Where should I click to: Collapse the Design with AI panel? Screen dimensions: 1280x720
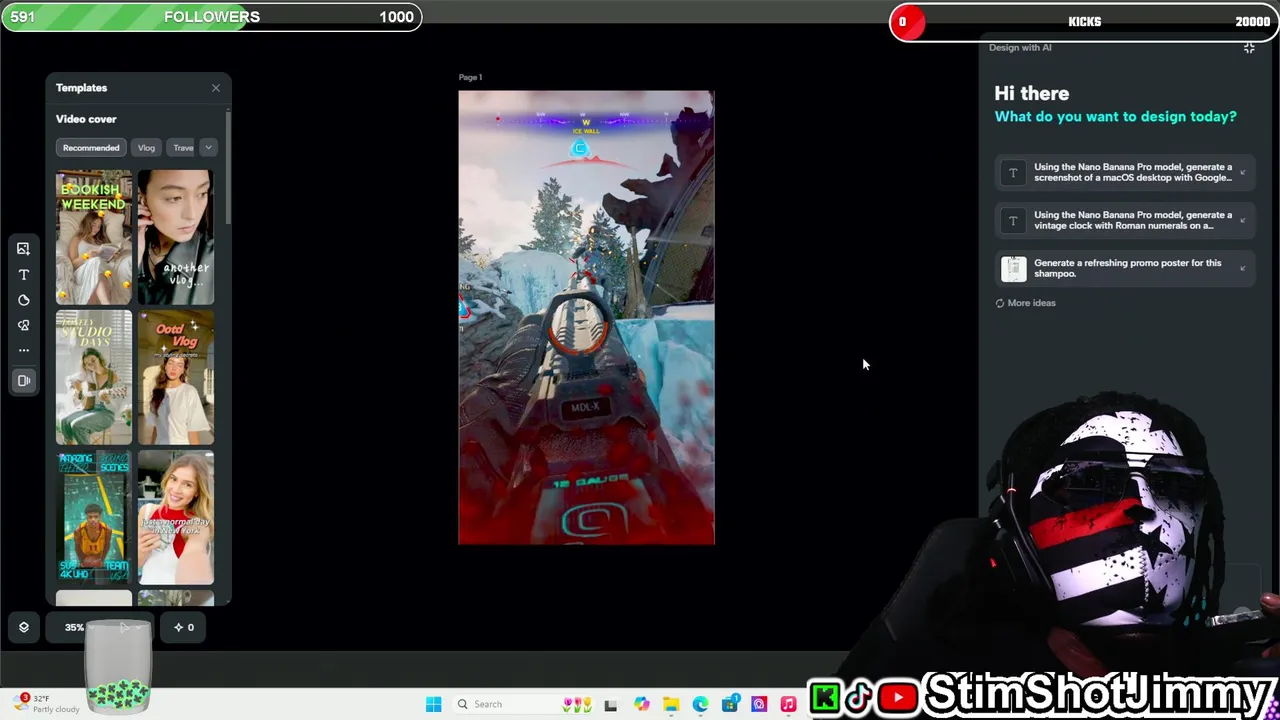tap(1249, 48)
